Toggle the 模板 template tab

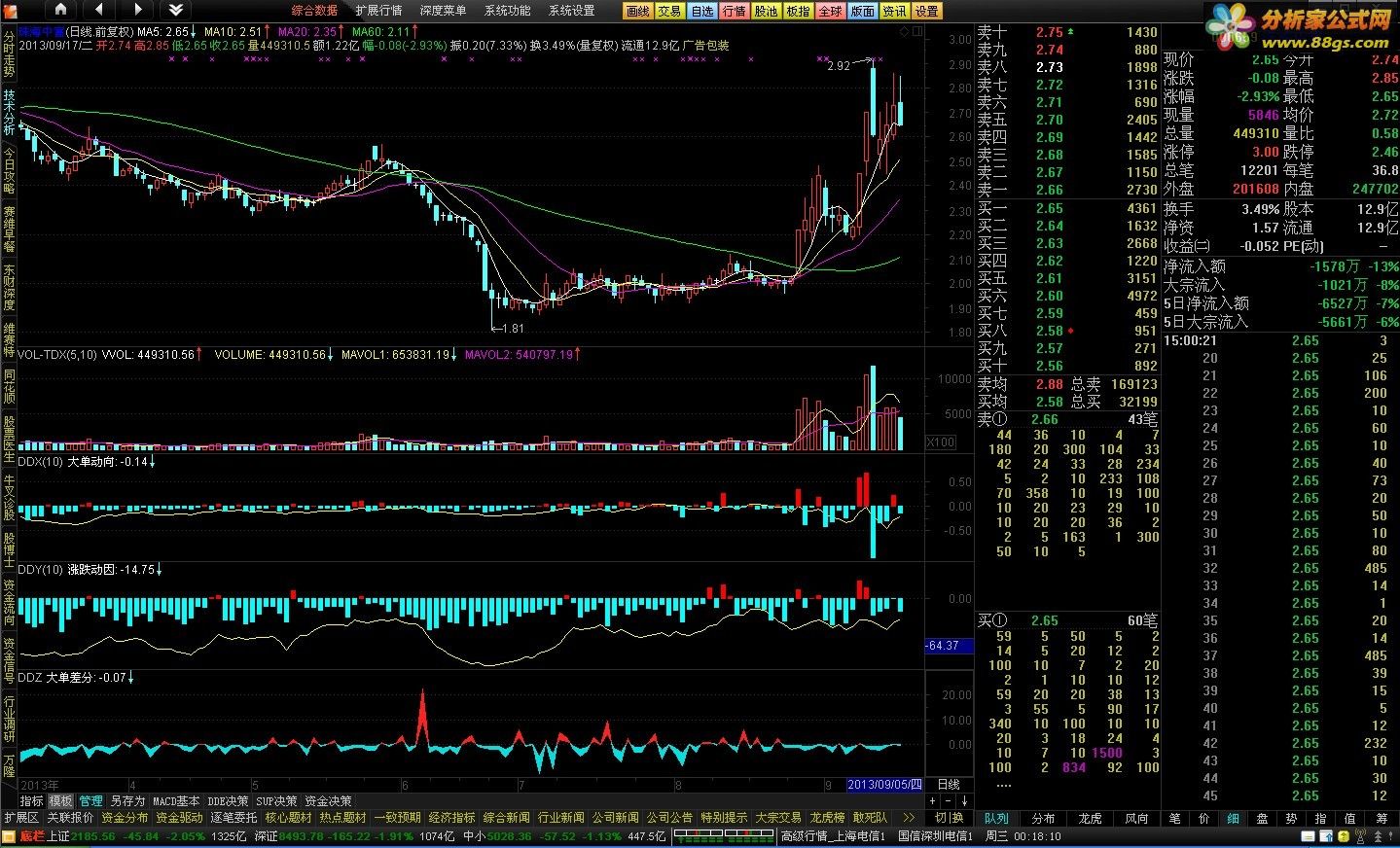pyautogui.click(x=60, y=801)
